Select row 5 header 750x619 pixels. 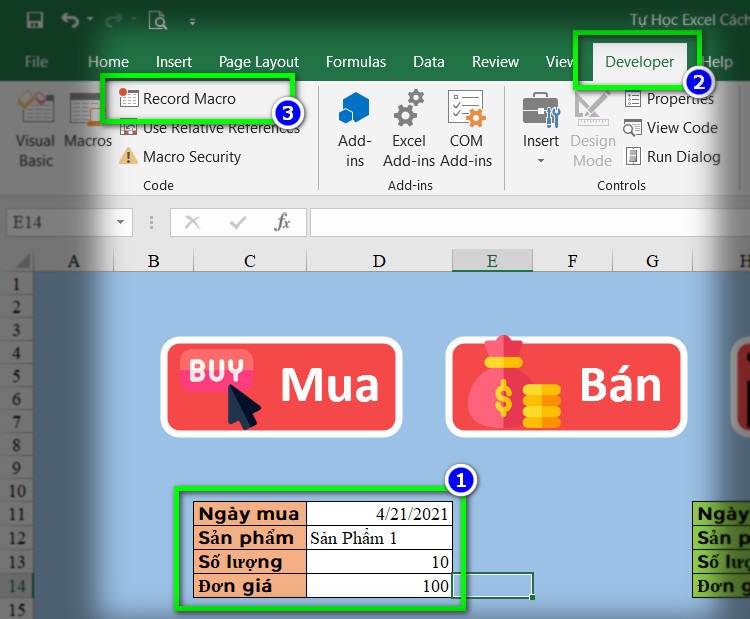tap(16, 376)
